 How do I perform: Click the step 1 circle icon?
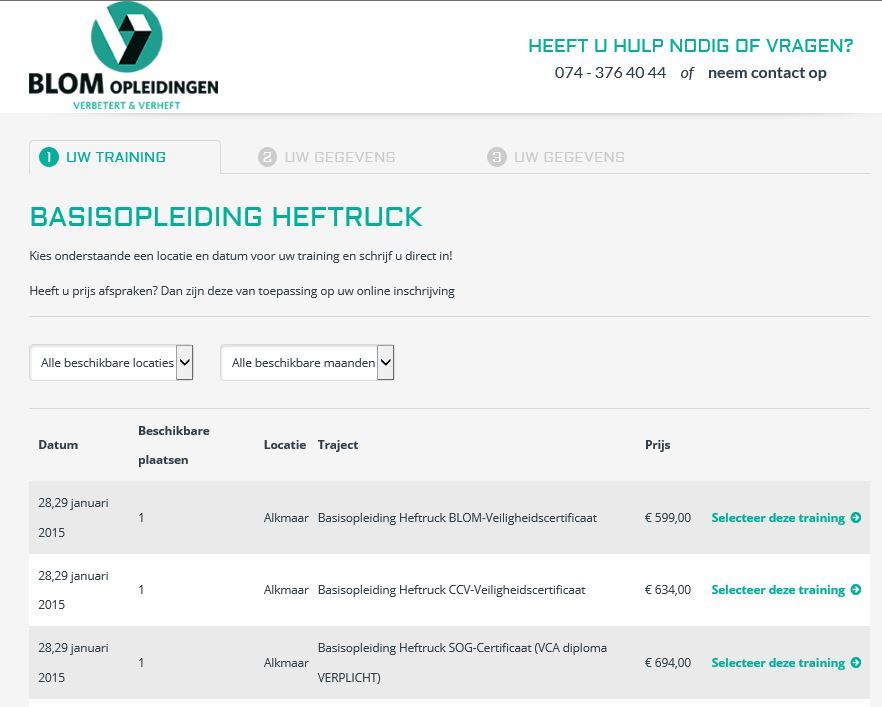(x=48, y=157)
